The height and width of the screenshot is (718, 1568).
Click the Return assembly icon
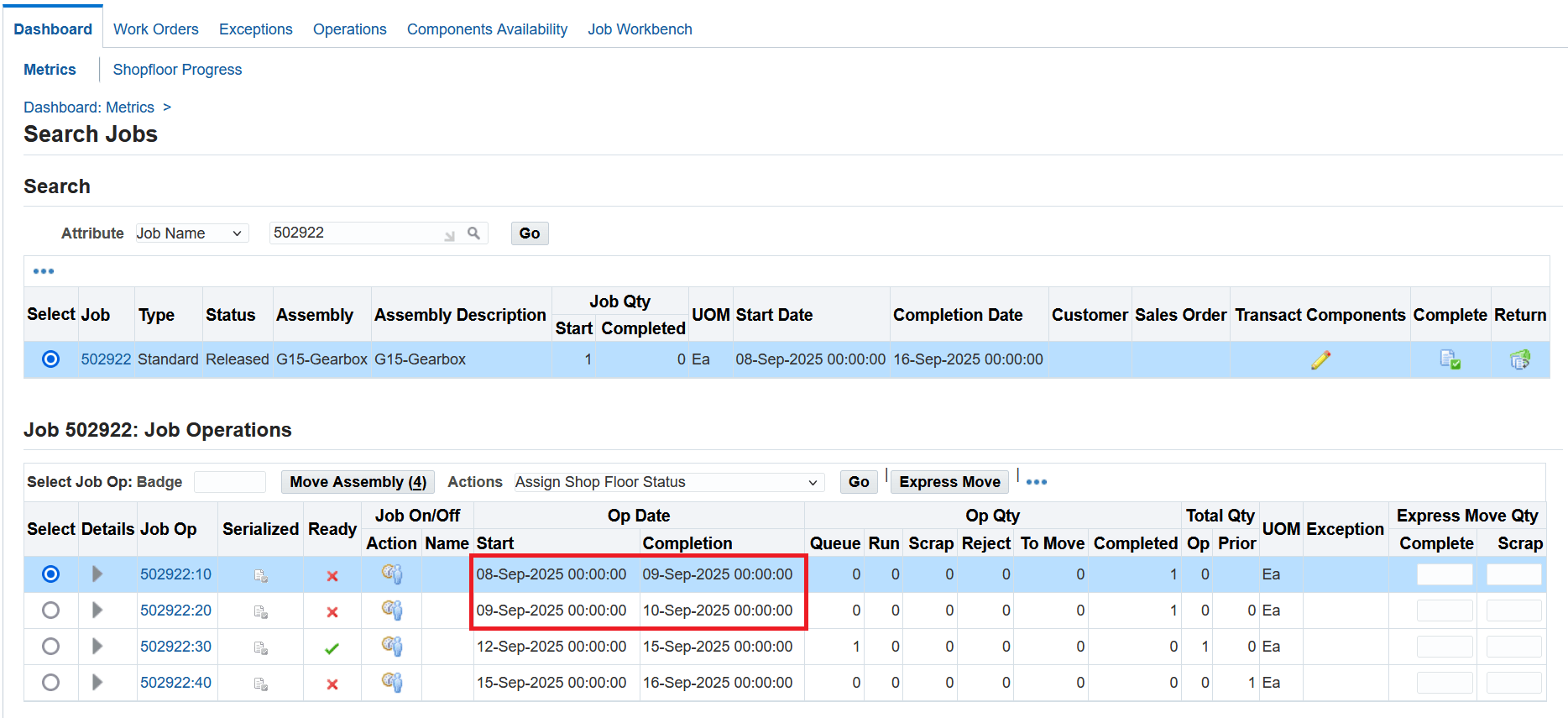point(1519,359)
